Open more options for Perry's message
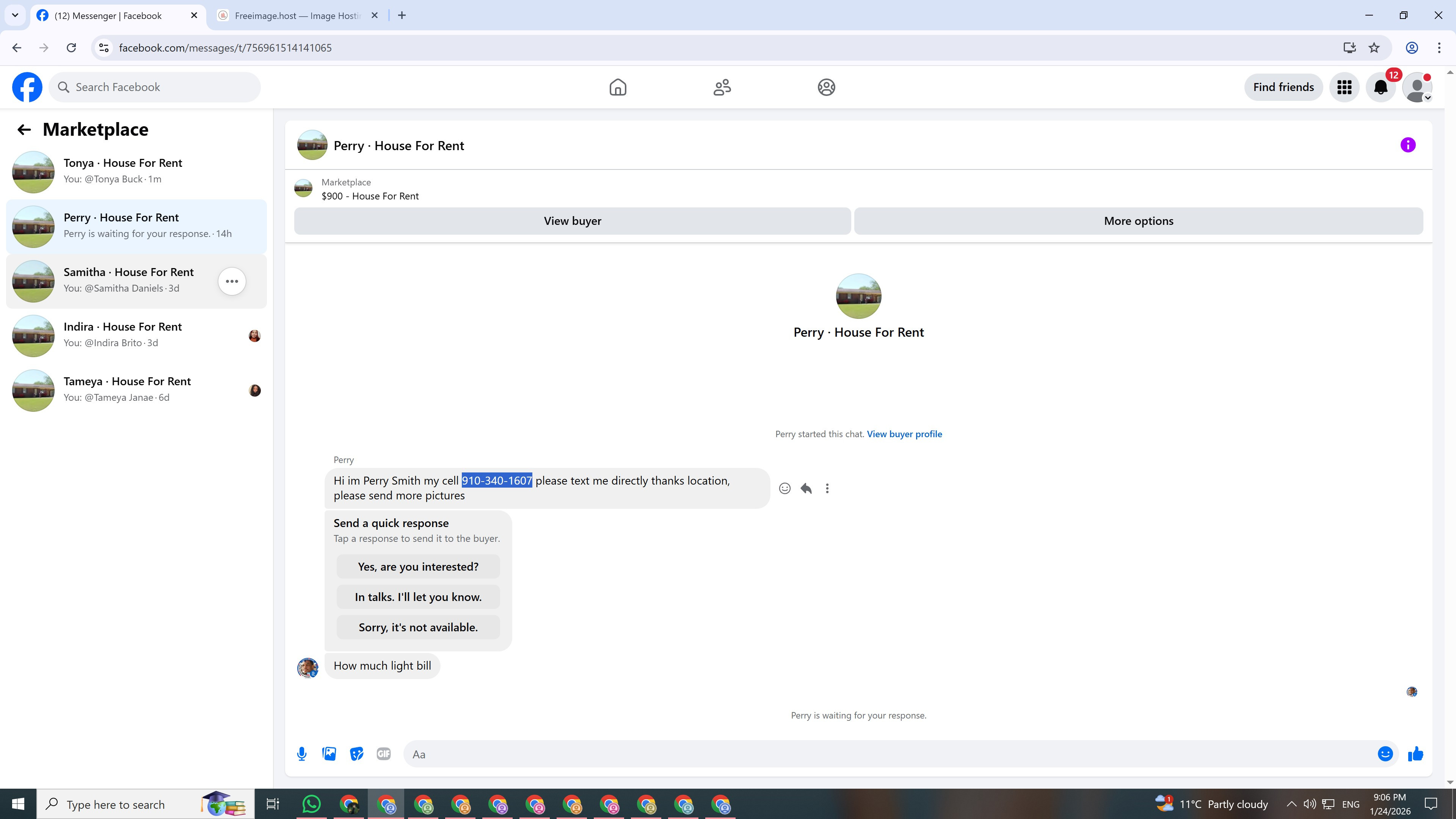Viewport: 1456px width, 819px height. [827, 488]
